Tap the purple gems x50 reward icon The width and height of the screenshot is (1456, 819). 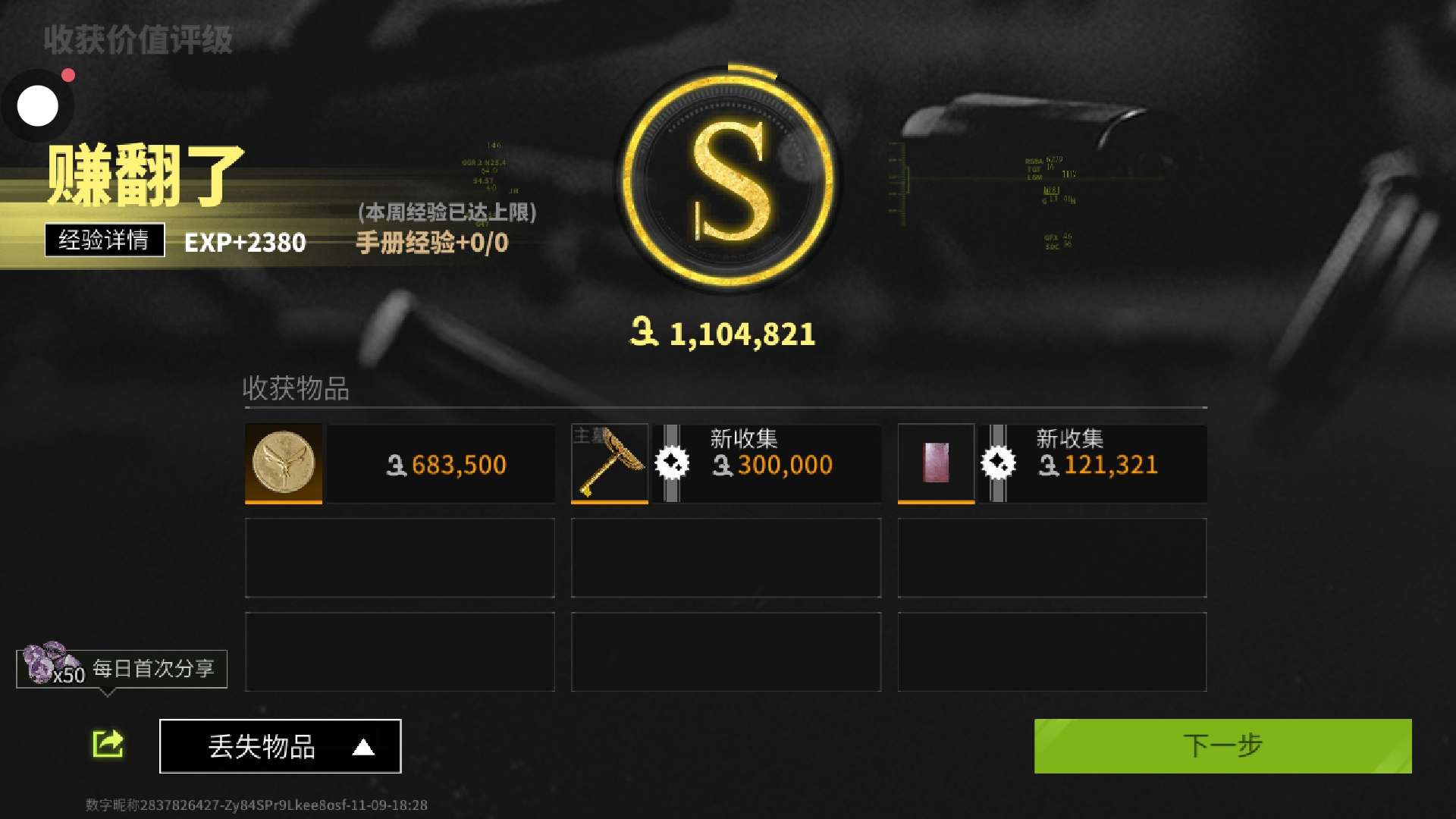(x=50, y=663)
